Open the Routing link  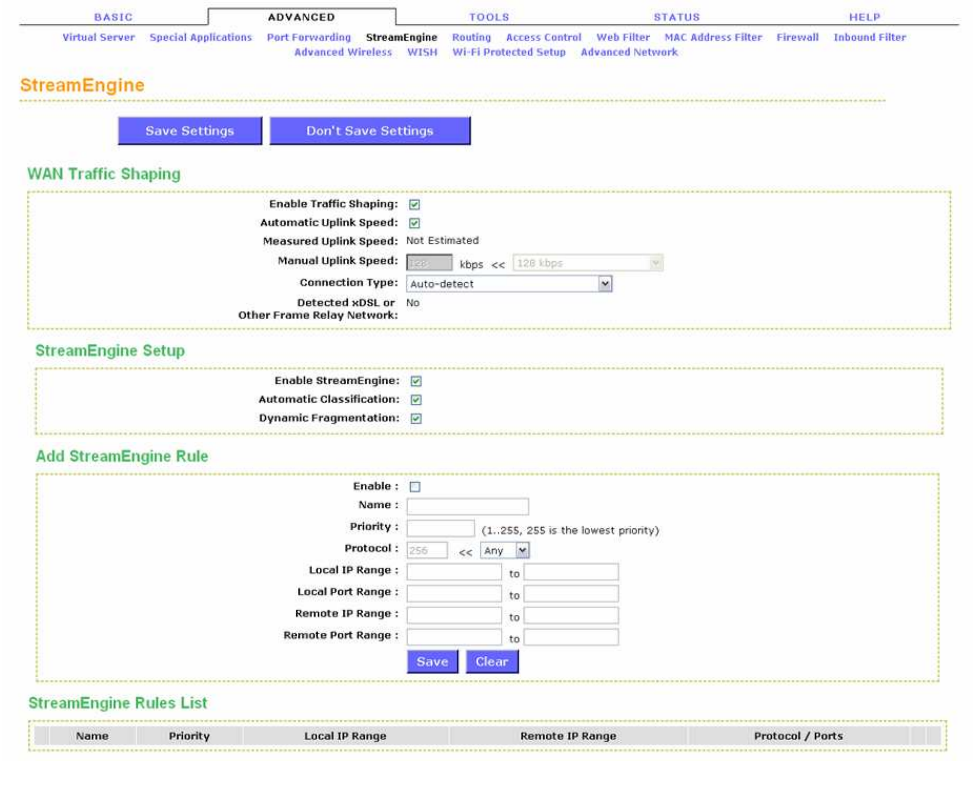click(x=471, y=37)
